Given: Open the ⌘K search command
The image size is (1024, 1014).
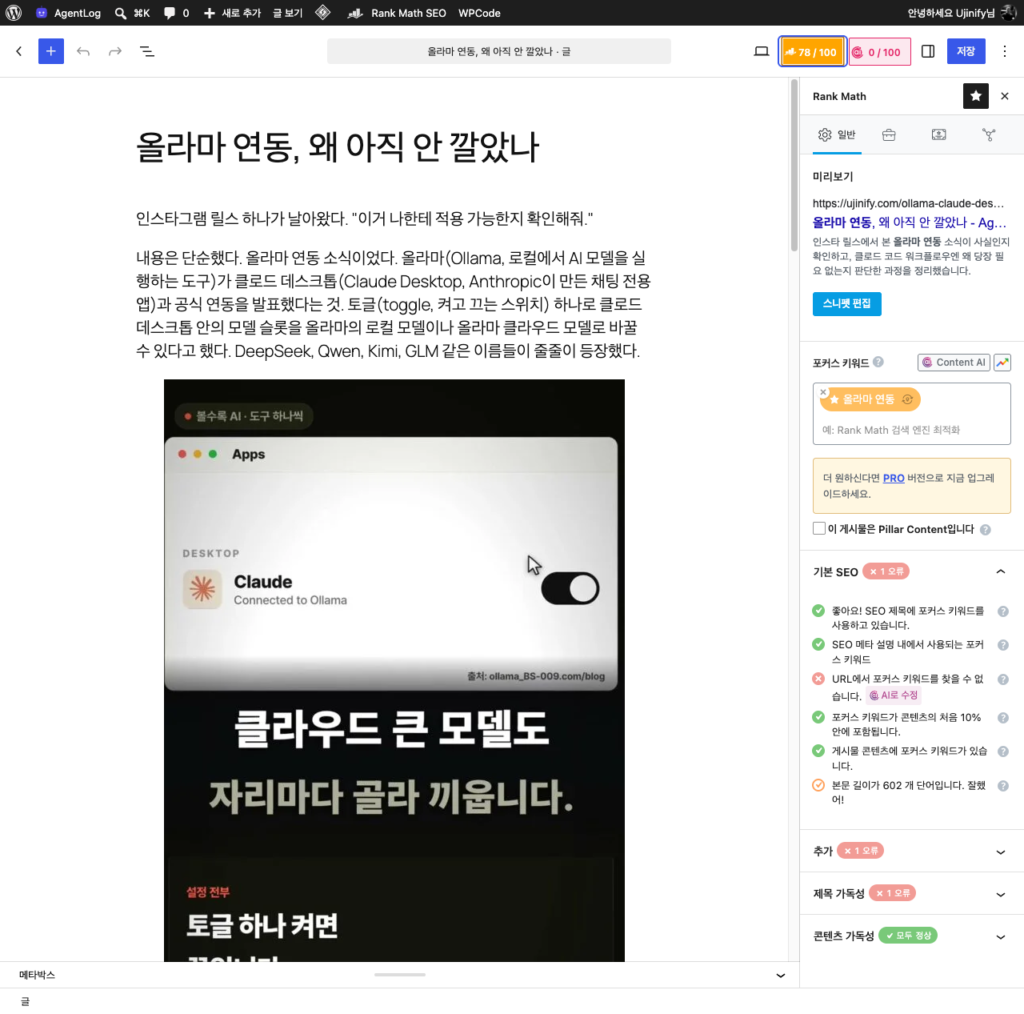Looking at the screenshot, I should click(x=133, y=12).
